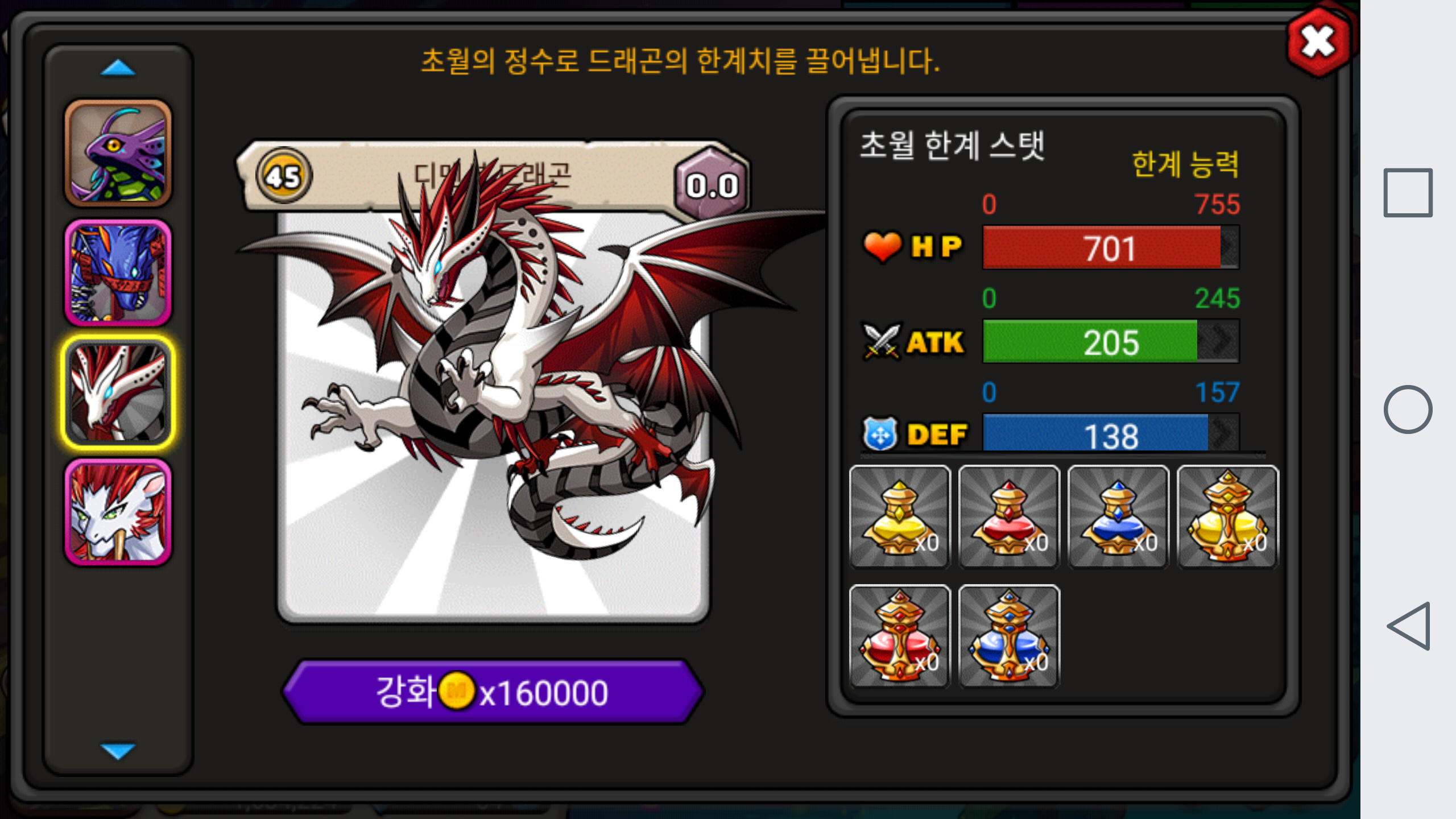Select the small yellow essence potion
The width and height of the screenshot is (1456, 819).
point(900,516)
